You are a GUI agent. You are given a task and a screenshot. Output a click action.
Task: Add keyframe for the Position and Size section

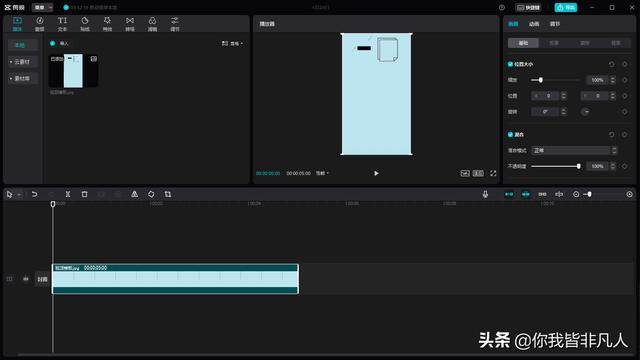point(624,64)
